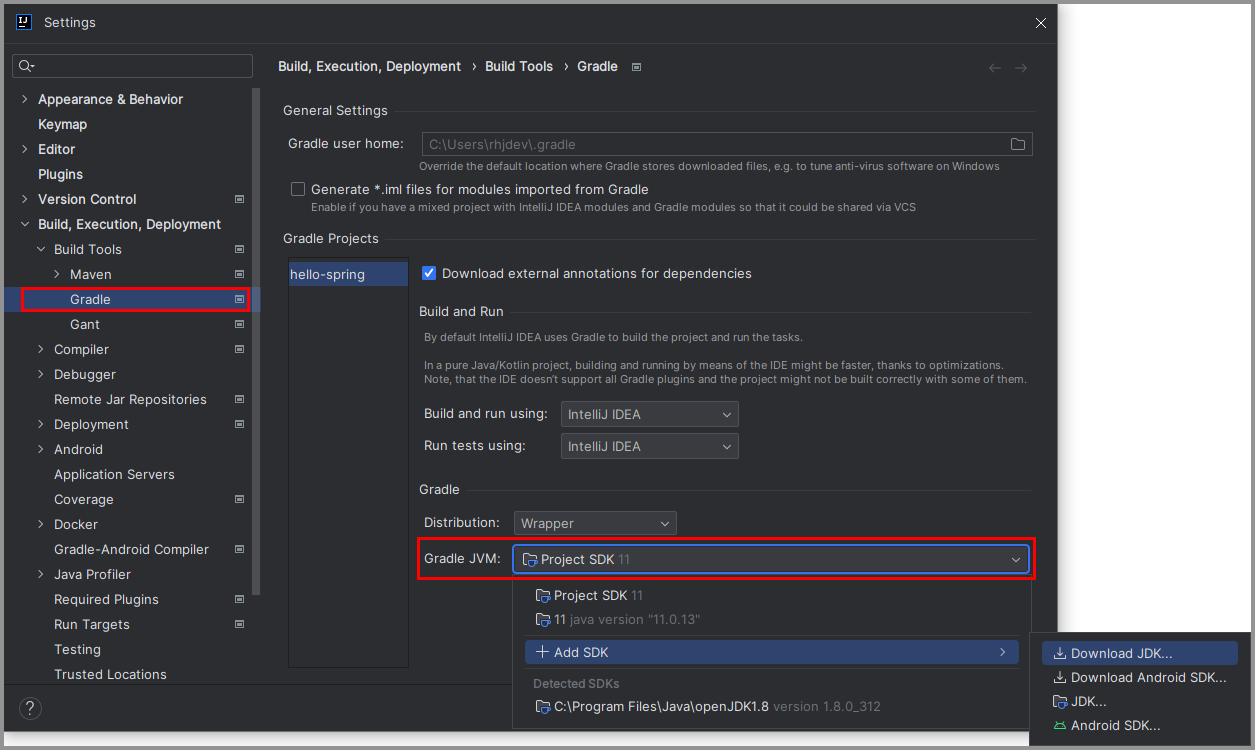The image size is (1255, 750).
Task: Click the search magnifier icon in settings search
Action: click(x=26, y=66)
